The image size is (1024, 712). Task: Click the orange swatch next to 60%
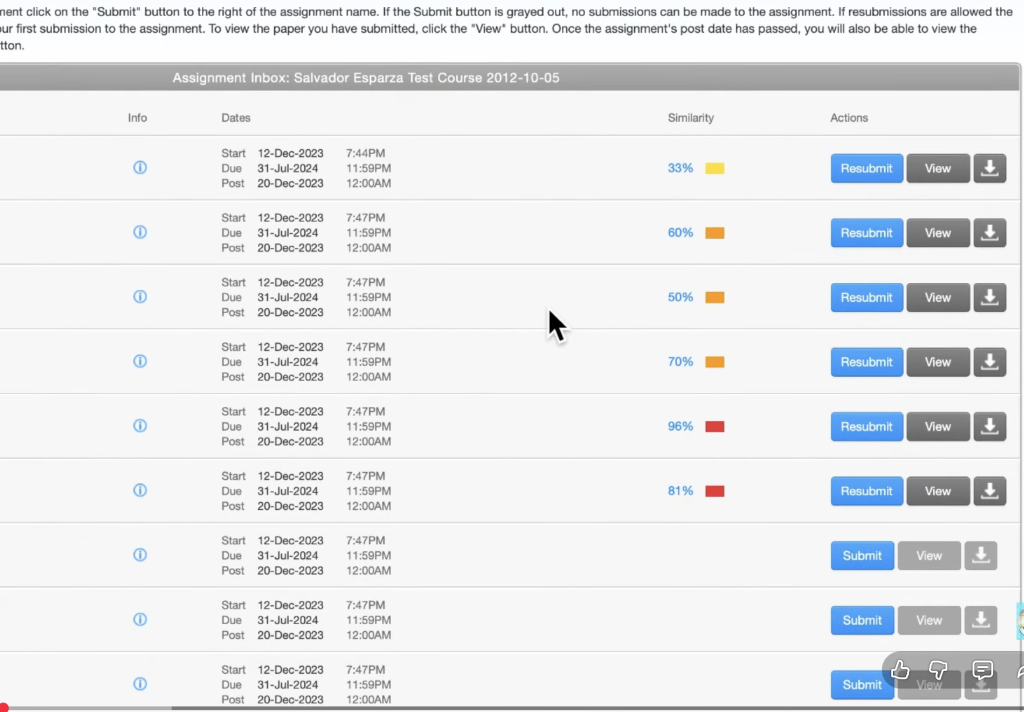pyautogui.click(x=714, y=233)
